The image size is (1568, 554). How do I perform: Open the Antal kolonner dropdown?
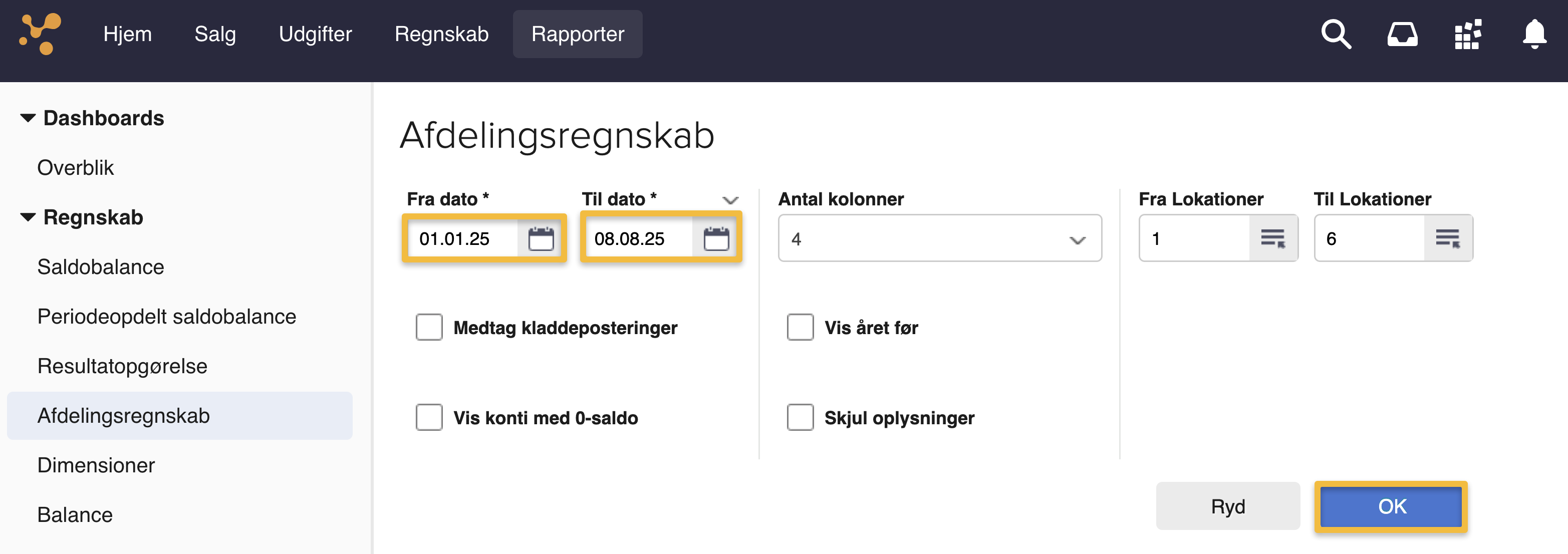coord(1078,238)
